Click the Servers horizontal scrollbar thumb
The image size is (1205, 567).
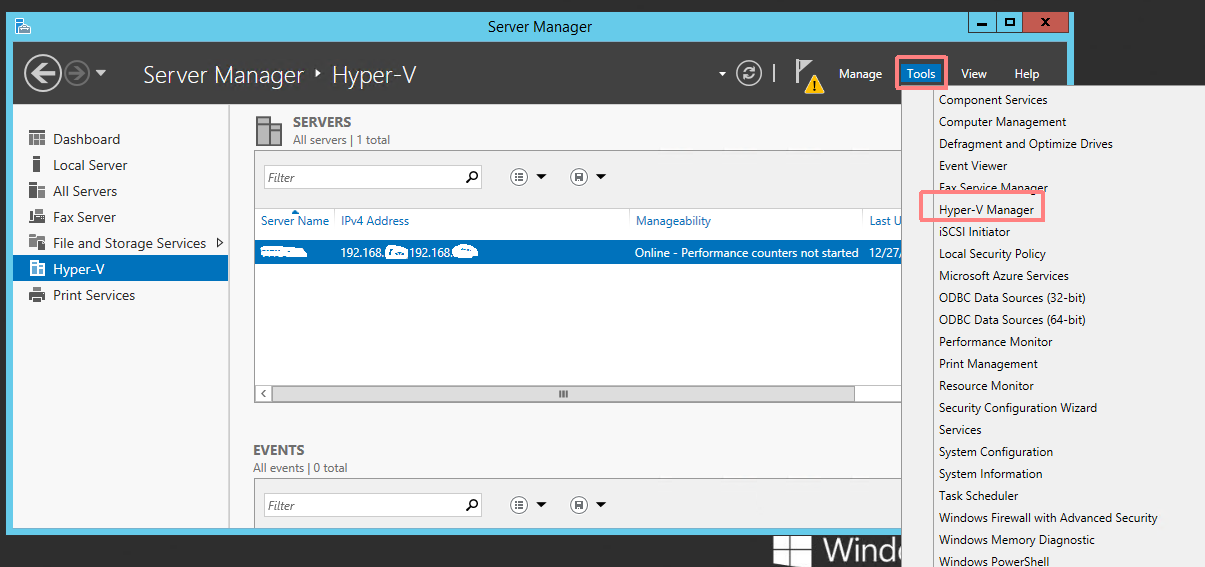(563, 394)
